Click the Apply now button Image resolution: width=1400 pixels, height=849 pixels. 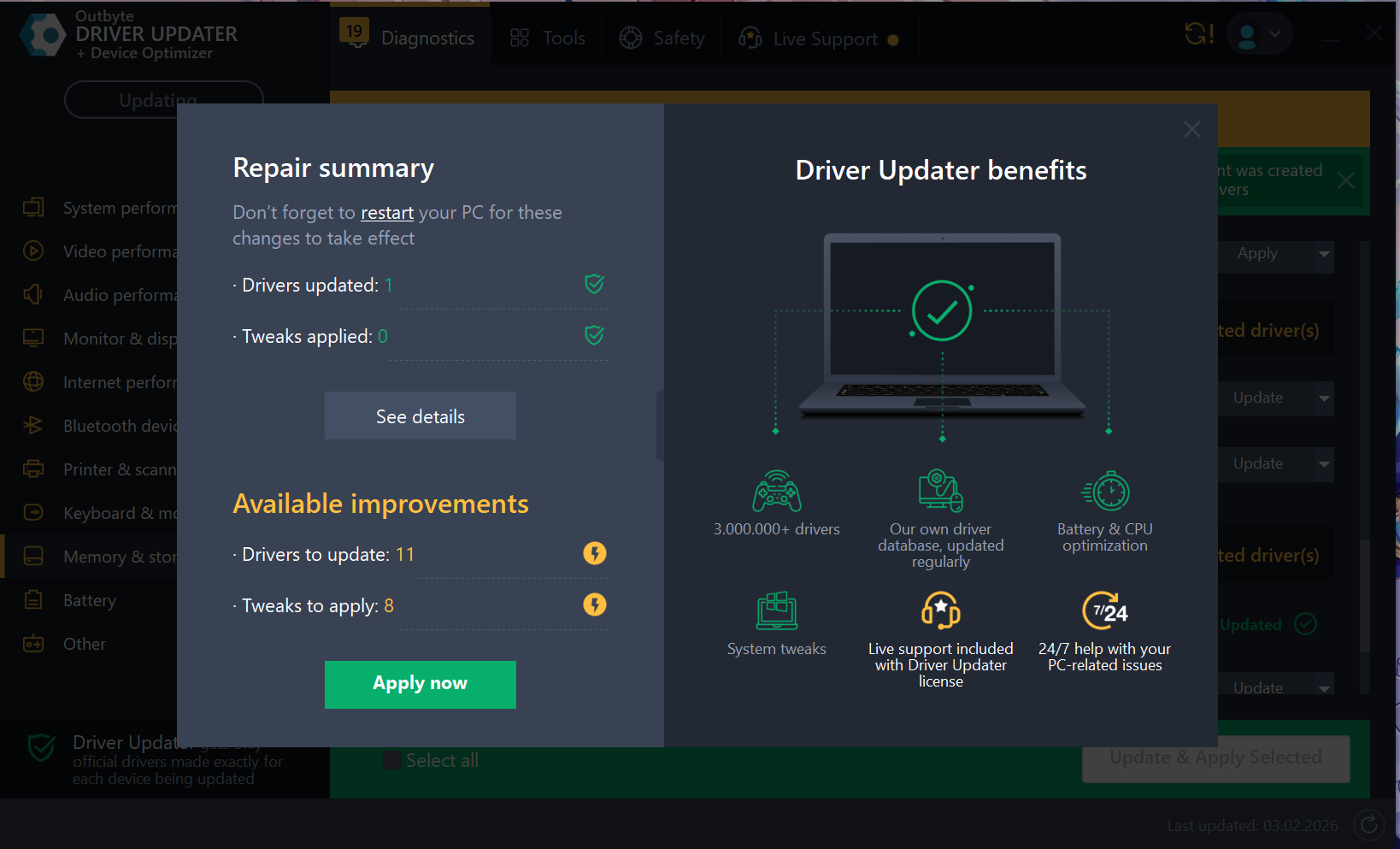pos(420,684)
